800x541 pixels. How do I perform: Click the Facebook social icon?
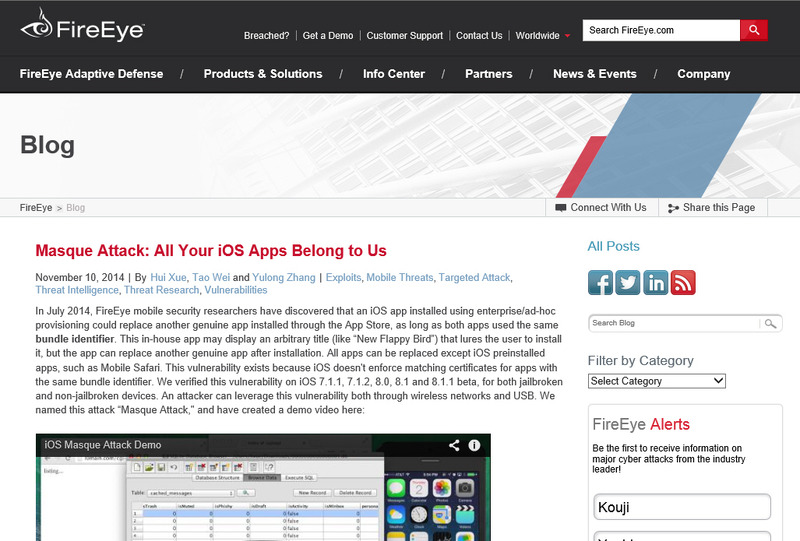click(600, 282)
